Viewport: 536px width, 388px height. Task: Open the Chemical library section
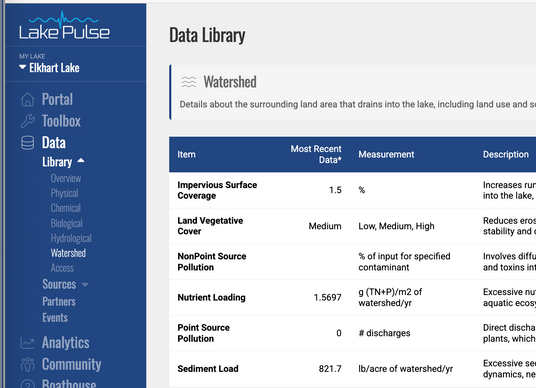coord(66,208)
